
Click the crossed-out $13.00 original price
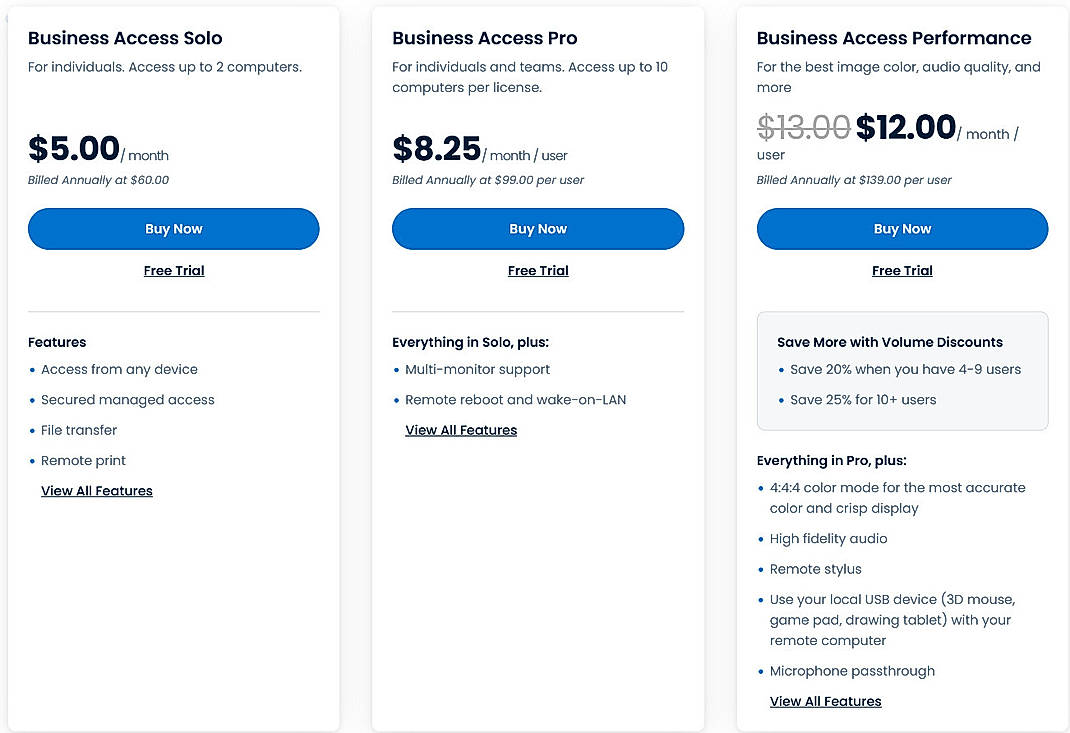(804, 127)
